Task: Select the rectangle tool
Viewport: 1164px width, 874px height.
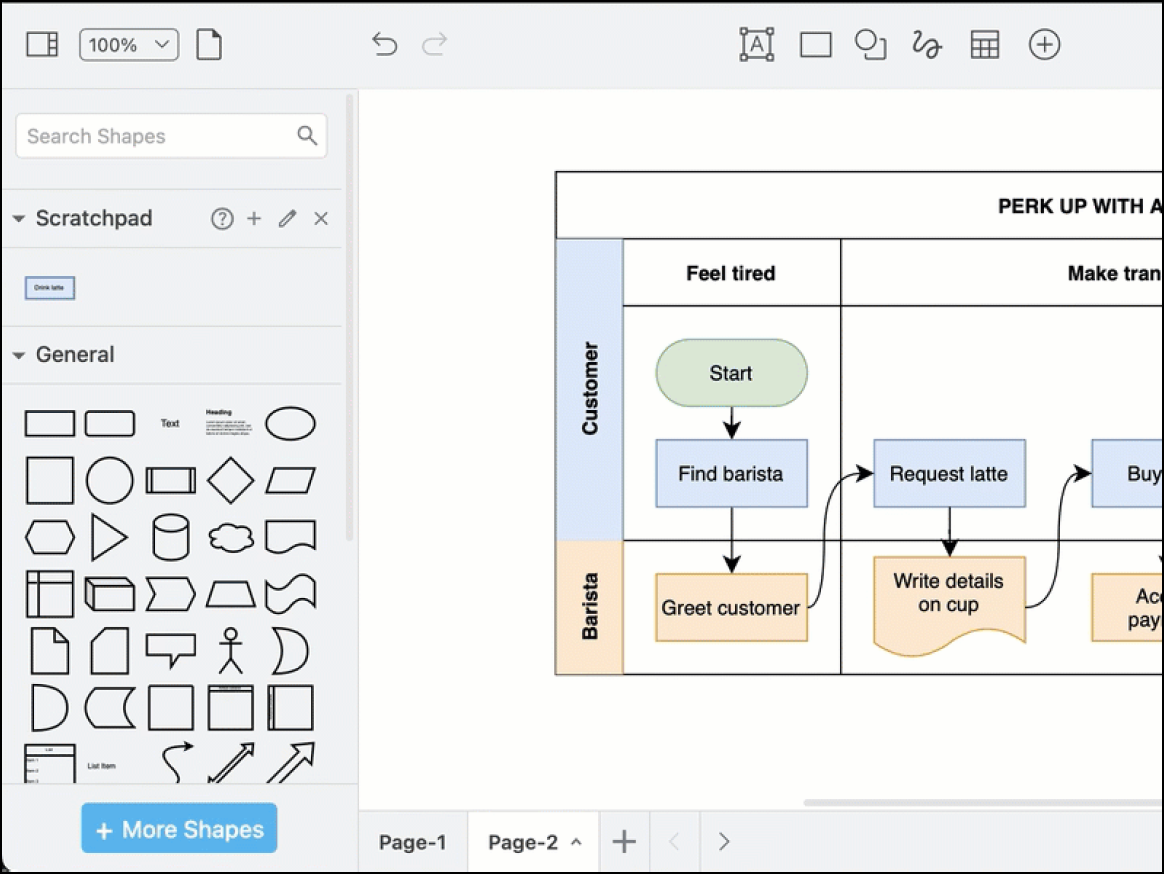Action: [x=815, y=45]
